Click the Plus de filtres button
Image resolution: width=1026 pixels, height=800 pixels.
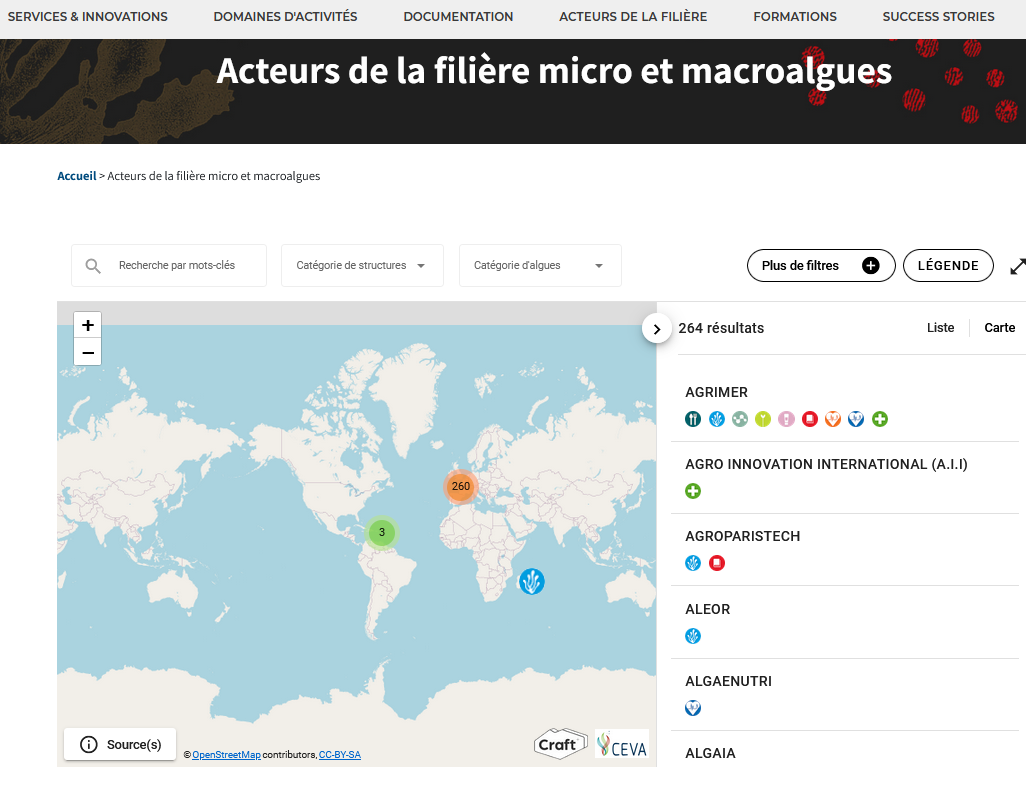[821, 266]
